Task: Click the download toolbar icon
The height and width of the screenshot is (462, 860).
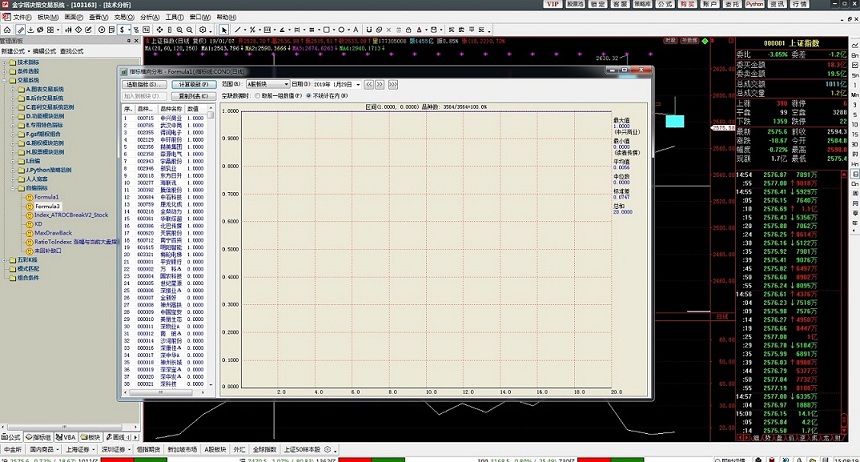Action: coord(31,29)
